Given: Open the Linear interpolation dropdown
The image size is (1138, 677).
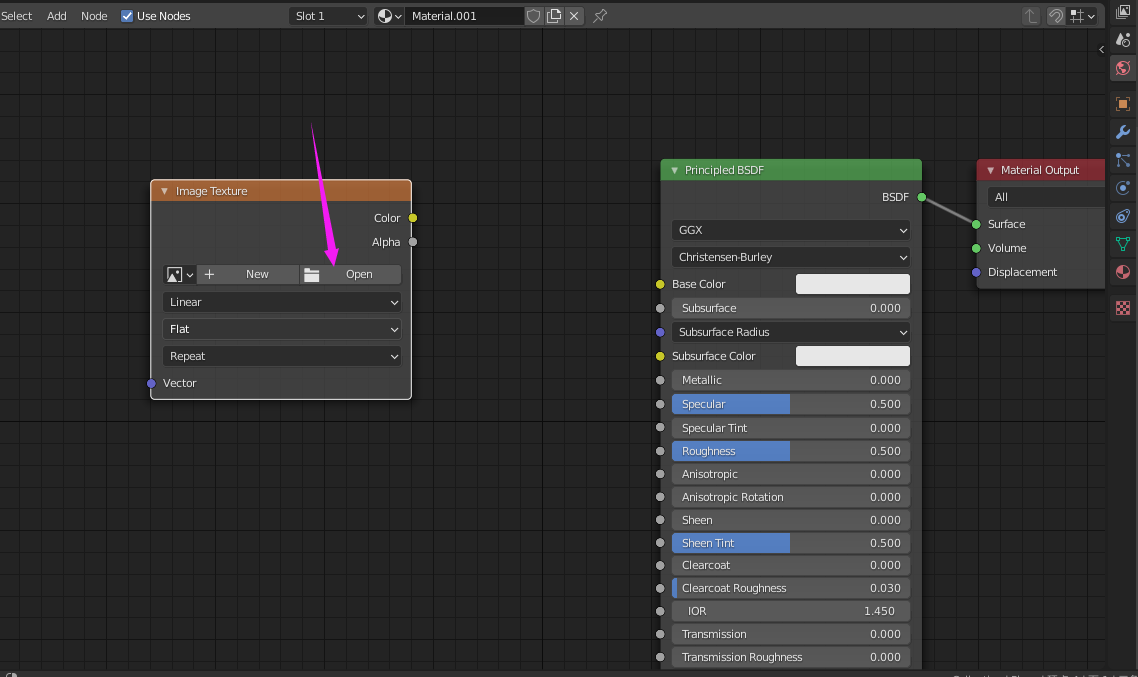Looking at the screenshot, I should pos(282,303).
